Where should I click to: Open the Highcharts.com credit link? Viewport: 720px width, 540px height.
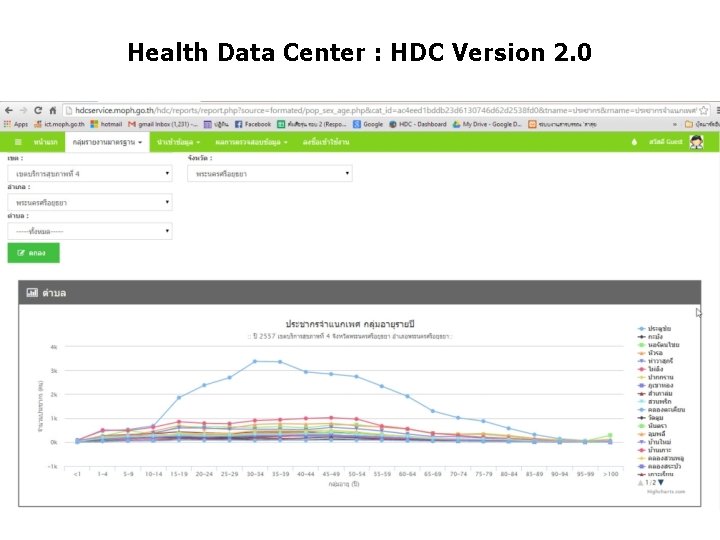(666, 492)
